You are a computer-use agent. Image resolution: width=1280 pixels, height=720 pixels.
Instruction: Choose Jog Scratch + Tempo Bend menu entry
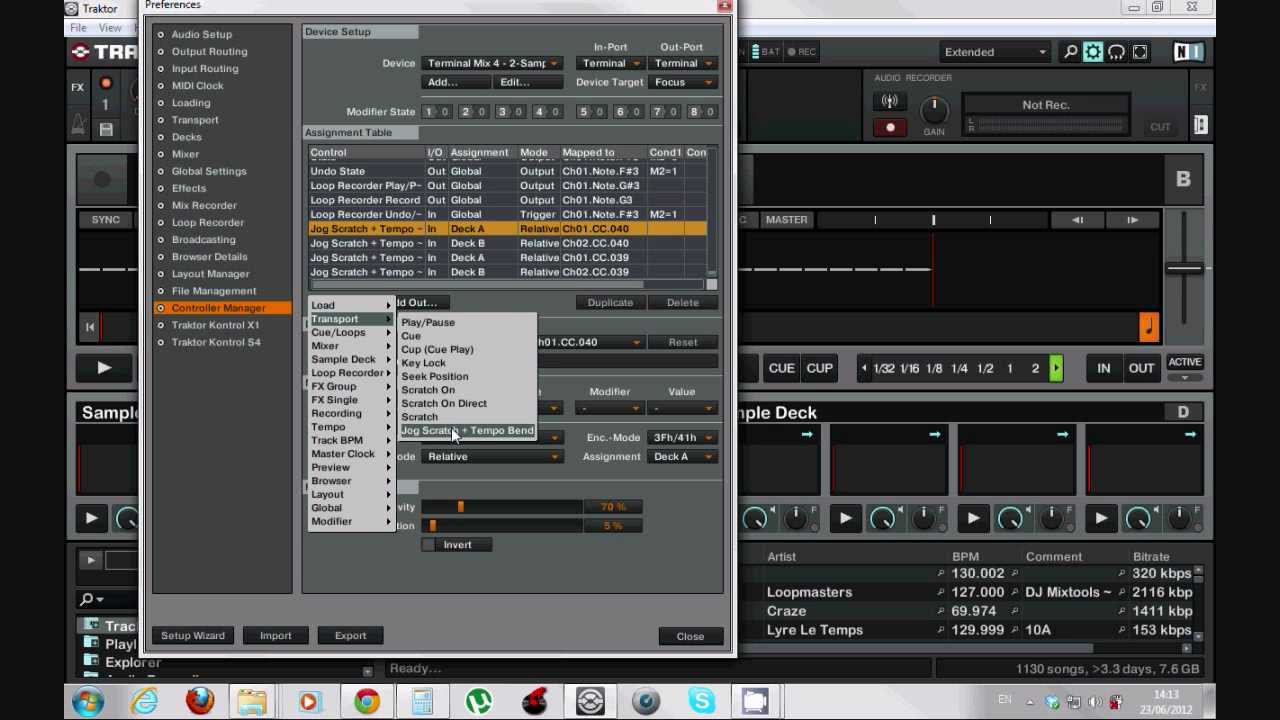point(467,431)
